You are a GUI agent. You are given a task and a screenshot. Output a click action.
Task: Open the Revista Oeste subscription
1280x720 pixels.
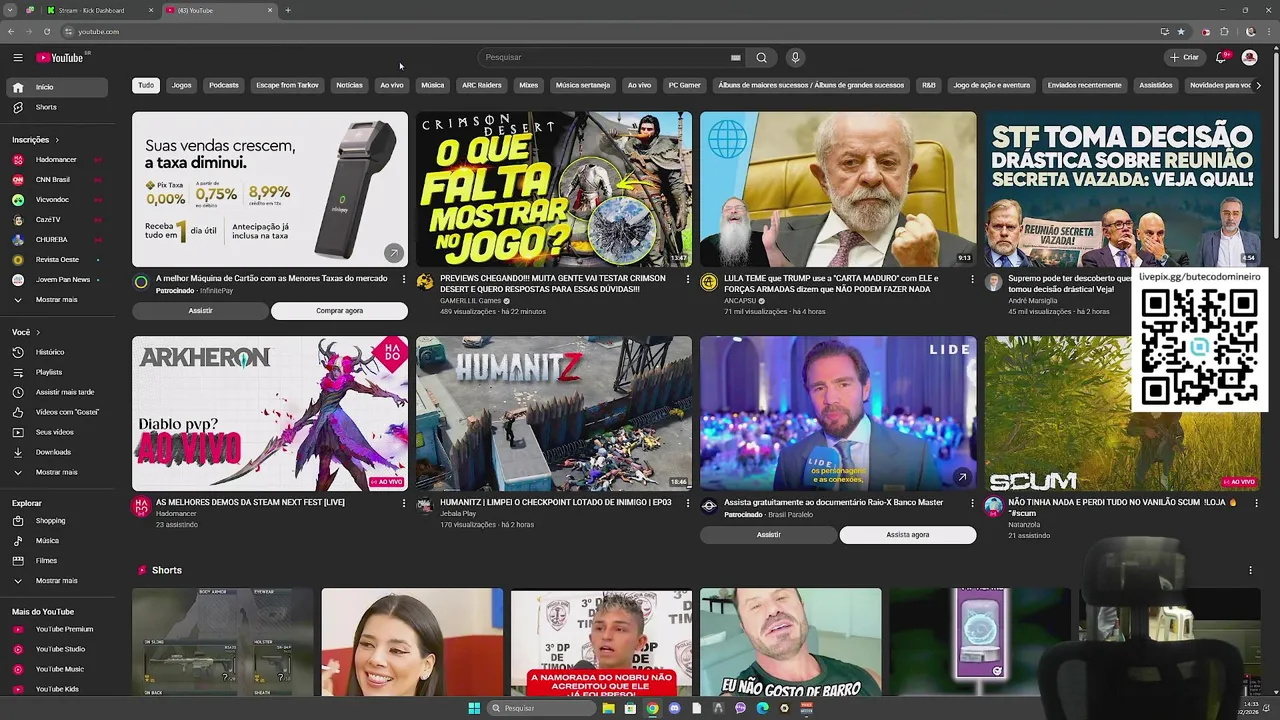[x=59, y=259]
